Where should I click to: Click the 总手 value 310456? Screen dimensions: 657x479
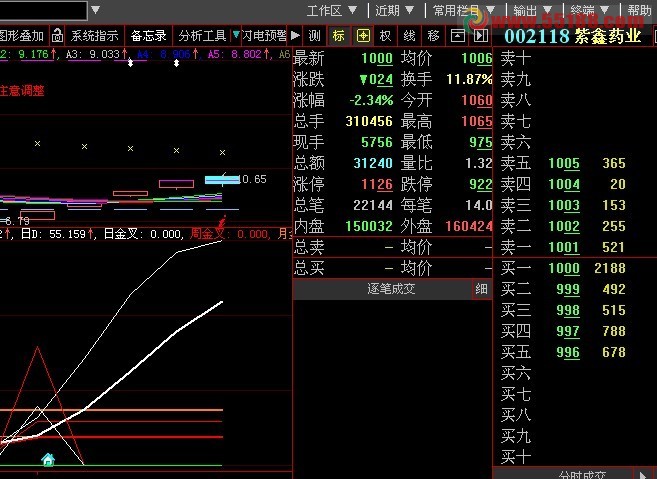pos(369,121)
